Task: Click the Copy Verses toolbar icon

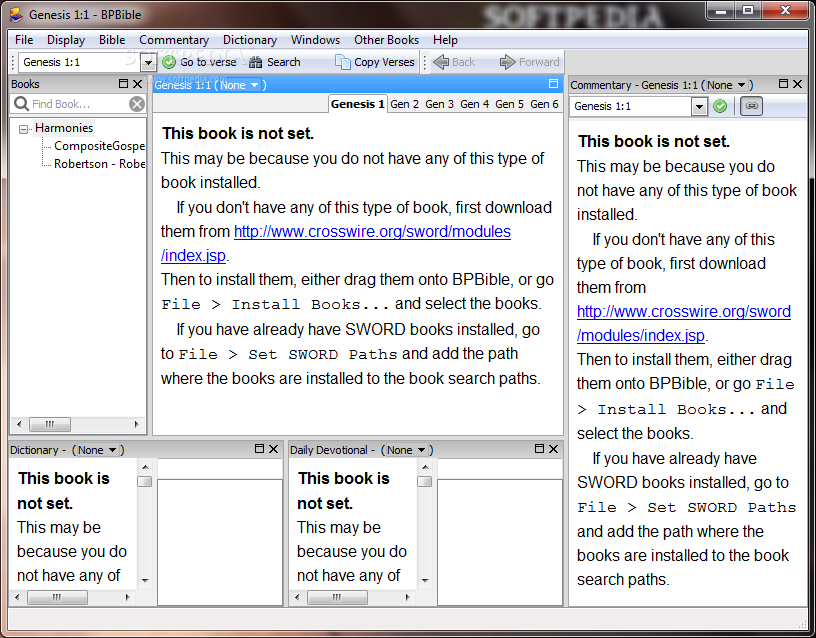Action: coord(342,62)
